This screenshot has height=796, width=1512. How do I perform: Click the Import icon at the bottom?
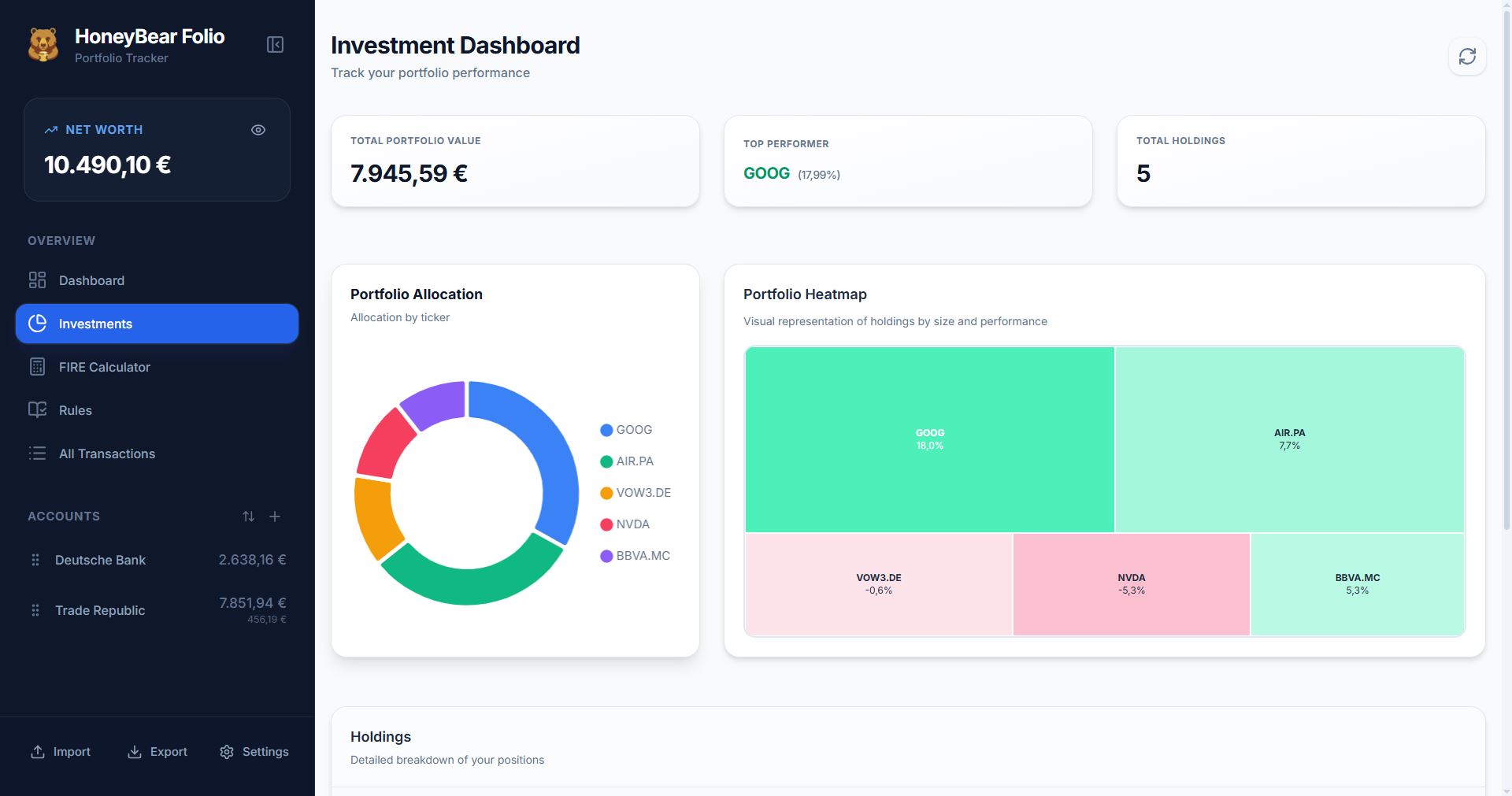point(37,751)
